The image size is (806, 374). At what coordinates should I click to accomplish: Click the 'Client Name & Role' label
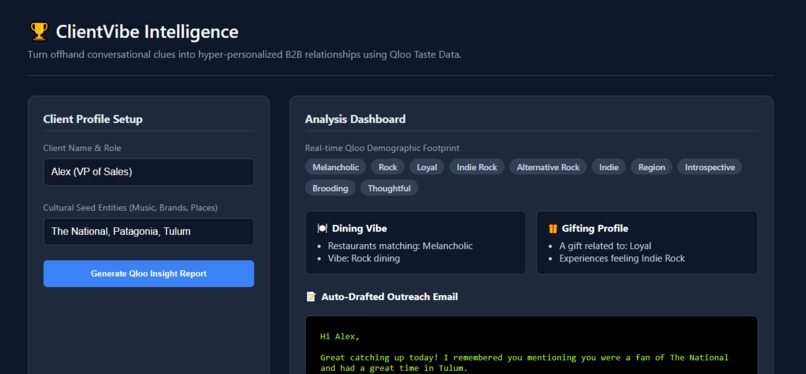point(82,148)
